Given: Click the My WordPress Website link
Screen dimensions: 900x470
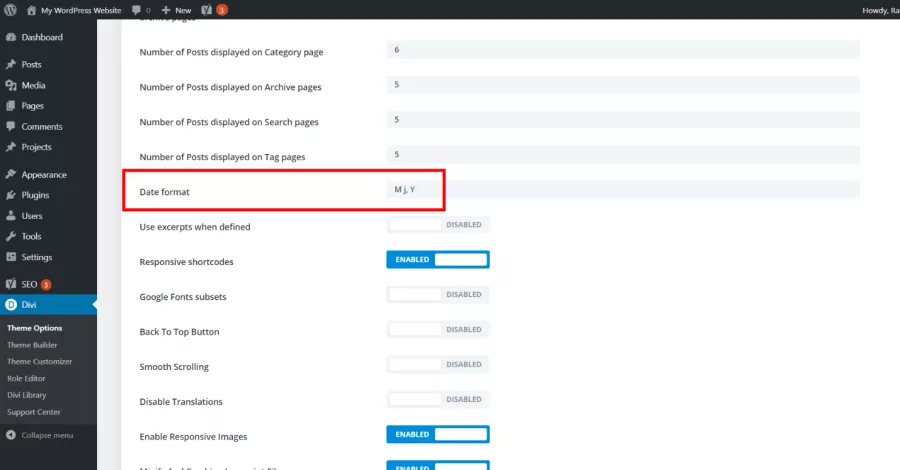Looking at the screenshot, I should (x=81, y=10).
